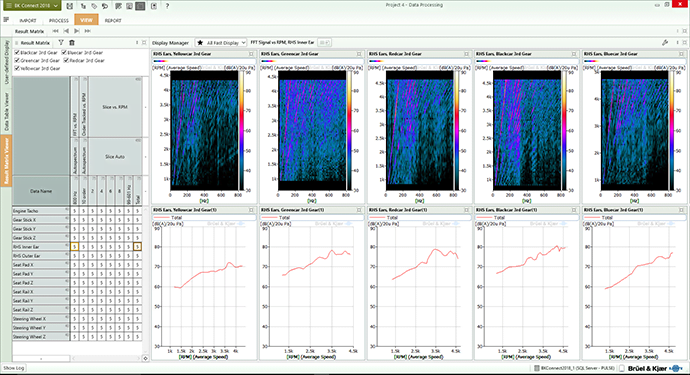Select the Seat Pad Z row
Image resolution: width=690 pixels, height=375 pixels.
pyautogui.click(x=40, y=283)
